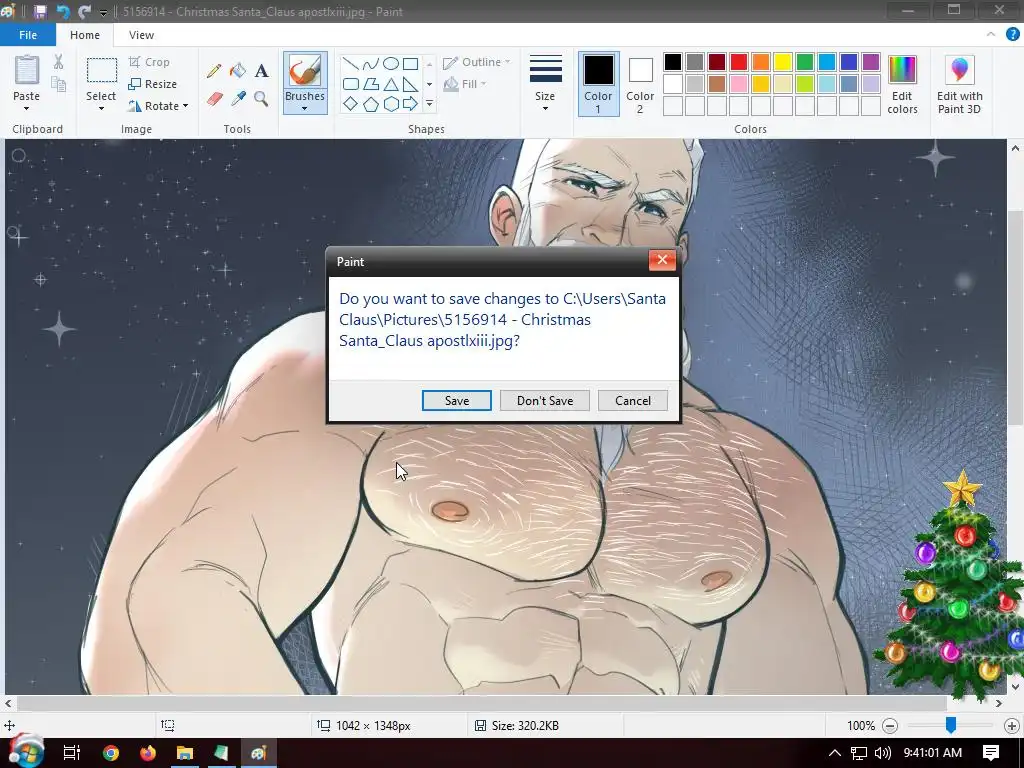Click the Cut scissors icon

59,62
